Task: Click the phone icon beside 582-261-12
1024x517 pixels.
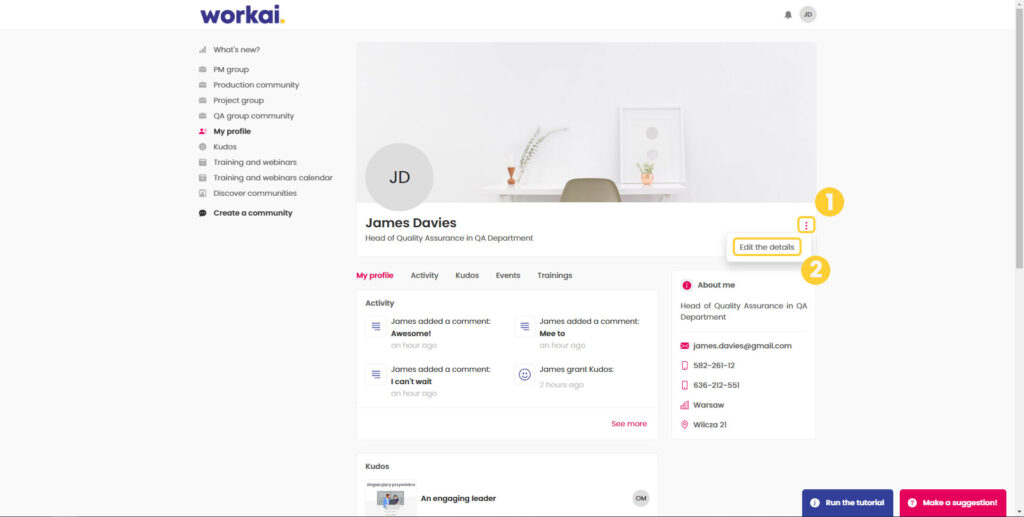Action: pos(684,366)
